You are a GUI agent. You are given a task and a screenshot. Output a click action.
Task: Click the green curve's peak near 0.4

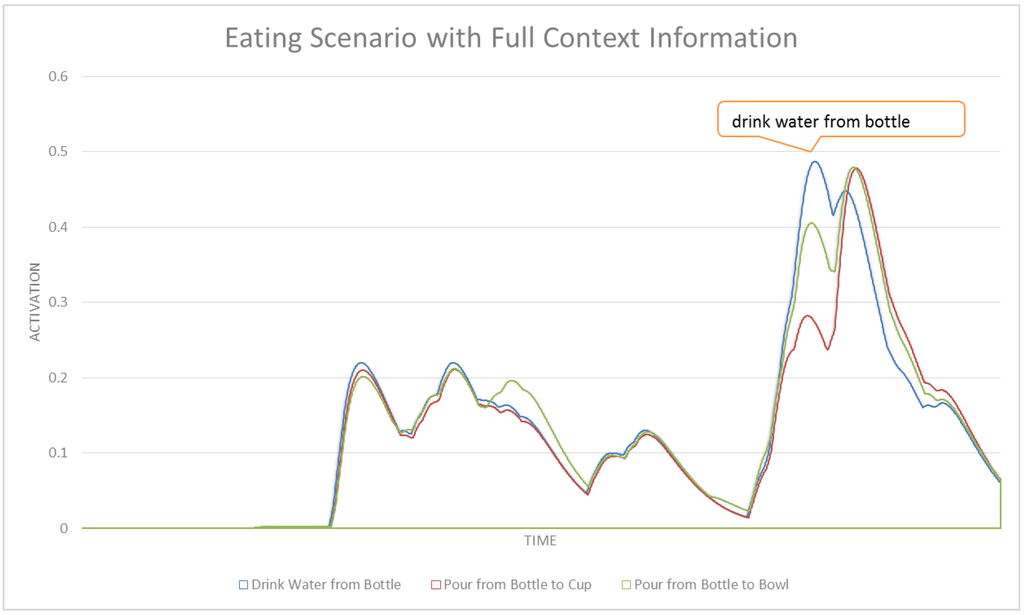point(812,223)
